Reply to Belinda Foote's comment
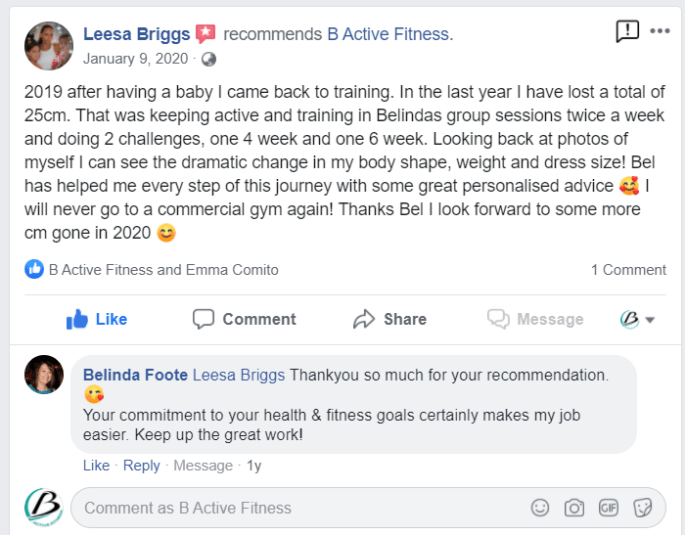The height and width of the screenshot is (535, 685). [141, 465]
